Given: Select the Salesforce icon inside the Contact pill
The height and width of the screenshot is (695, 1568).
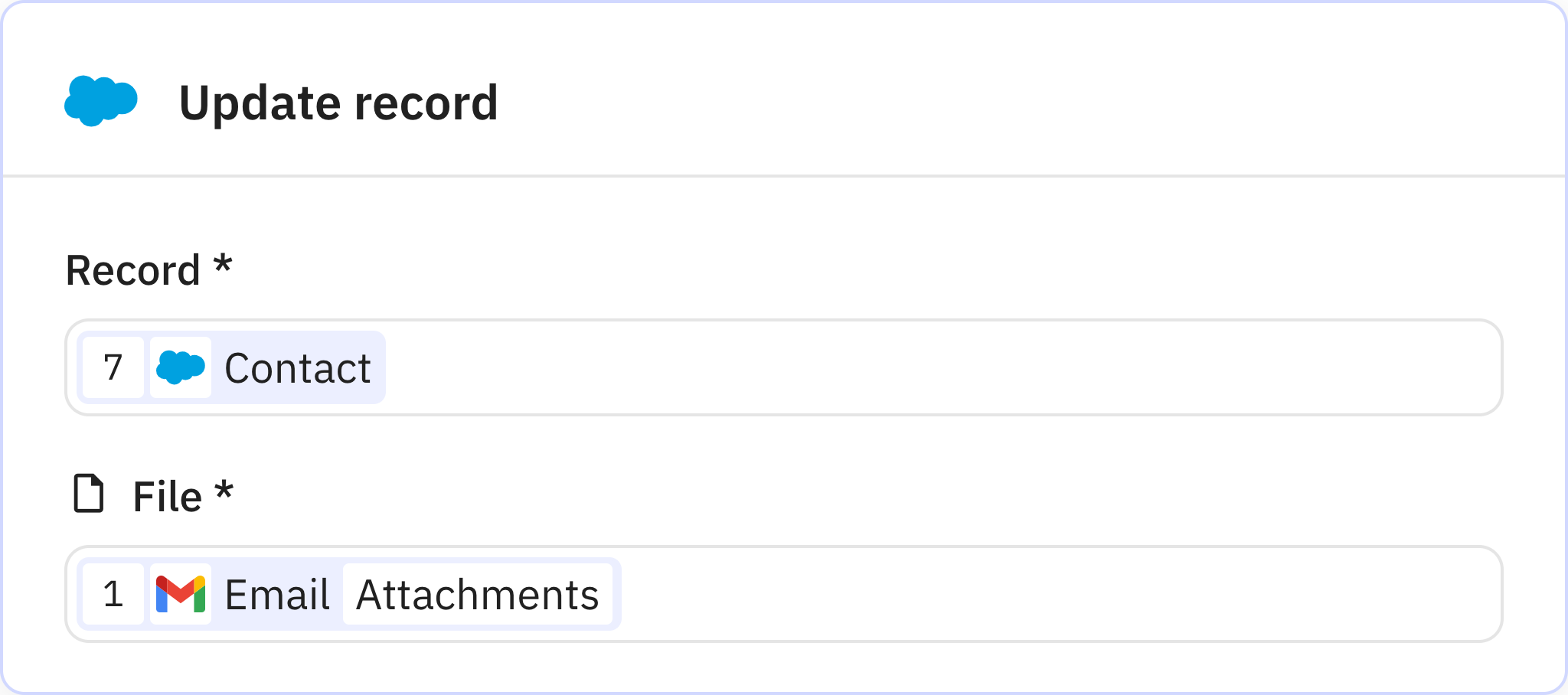Looking at the screenshot, I should 181,367.
